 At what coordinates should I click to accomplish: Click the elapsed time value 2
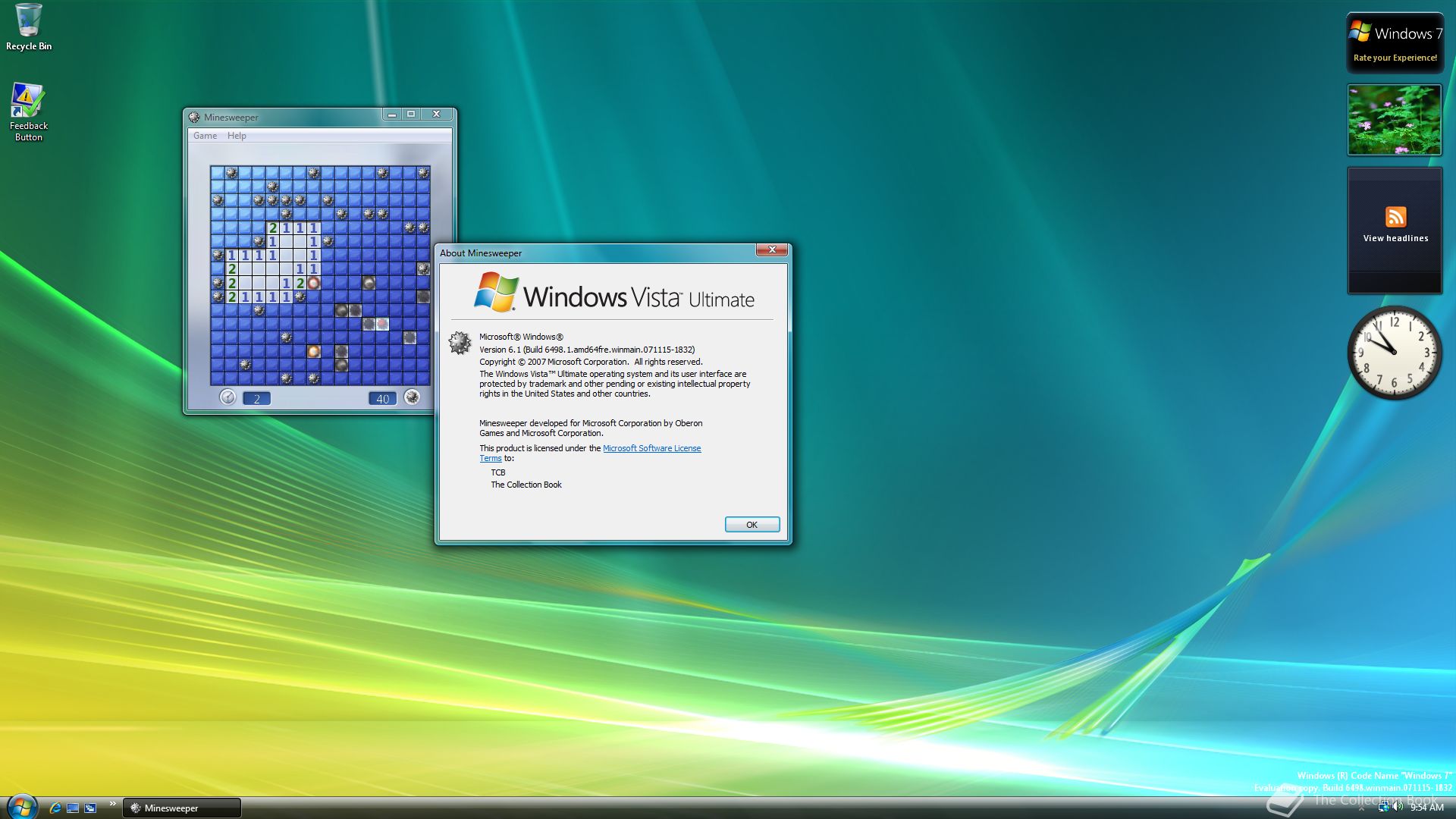256,399
